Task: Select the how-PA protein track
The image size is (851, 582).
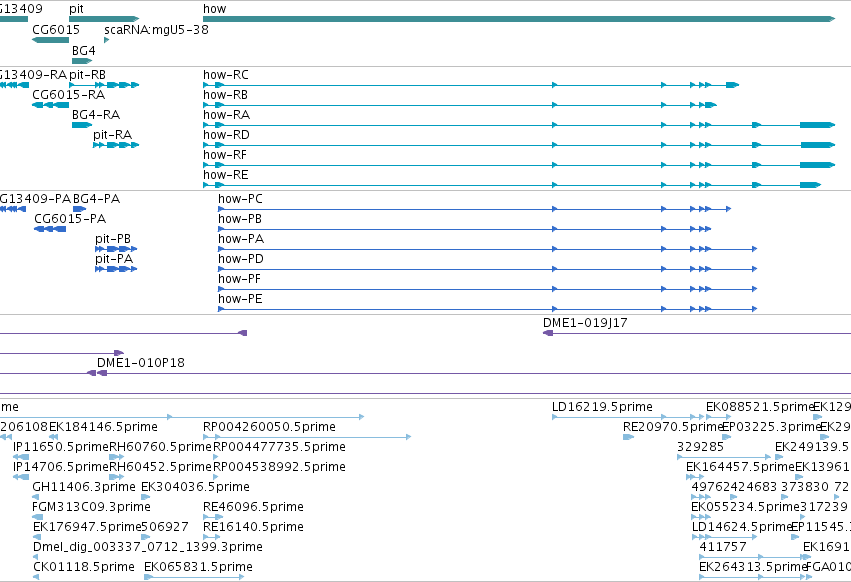Action: point(487,249)
